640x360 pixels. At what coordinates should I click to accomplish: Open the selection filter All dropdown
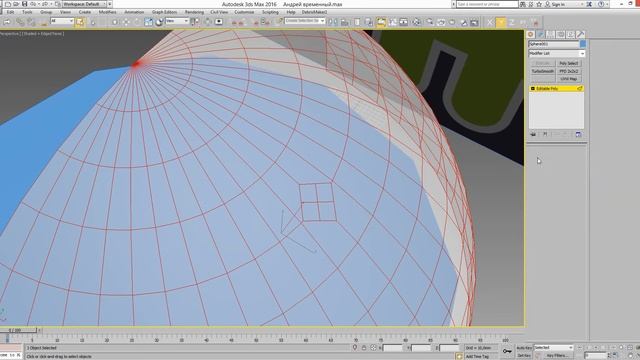pyautogui.click(x=62, y=21)
